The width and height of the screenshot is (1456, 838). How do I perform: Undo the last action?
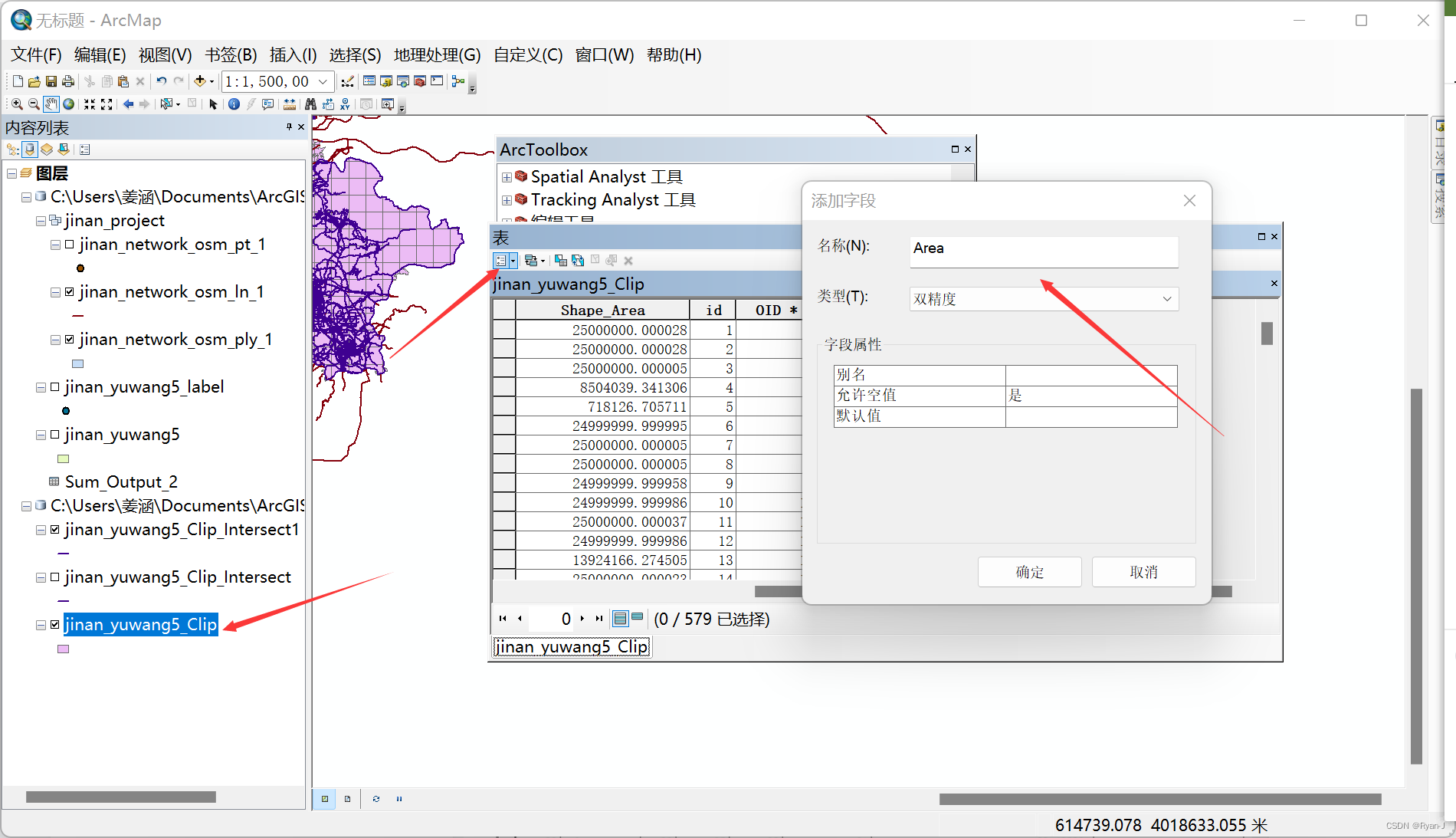click(162, 81)
